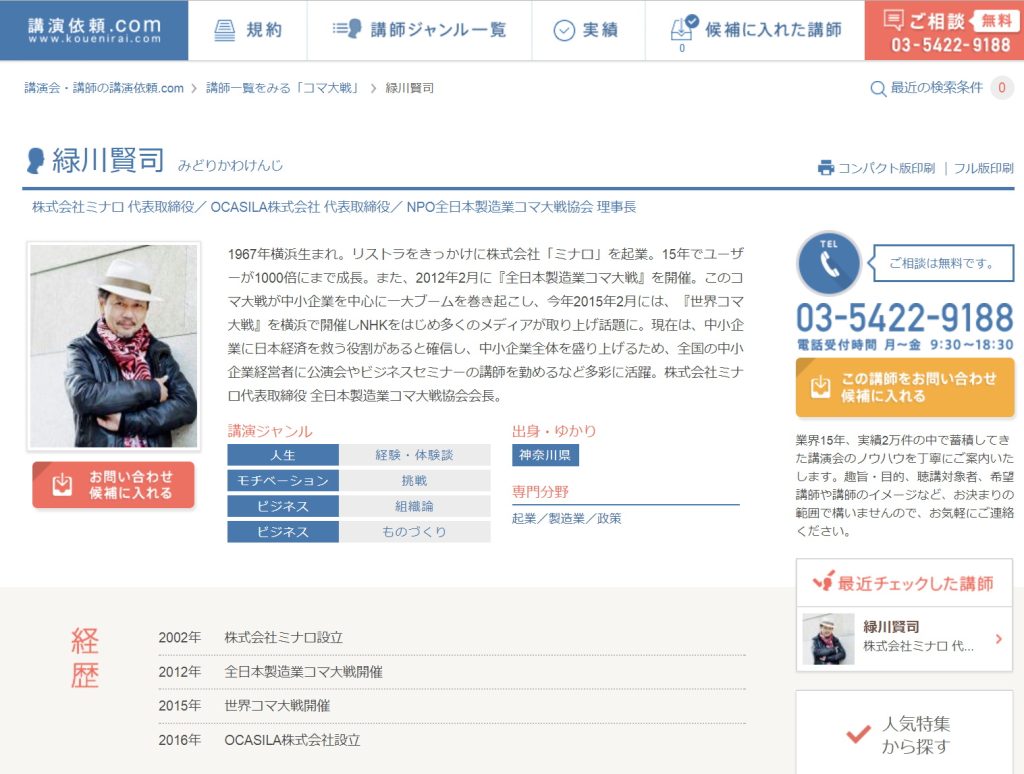Follow the 講師一覧をみる「コマ大戦」 breadcrumb
This screenshot has height=774, width=1024.
(x=283, y=88)
